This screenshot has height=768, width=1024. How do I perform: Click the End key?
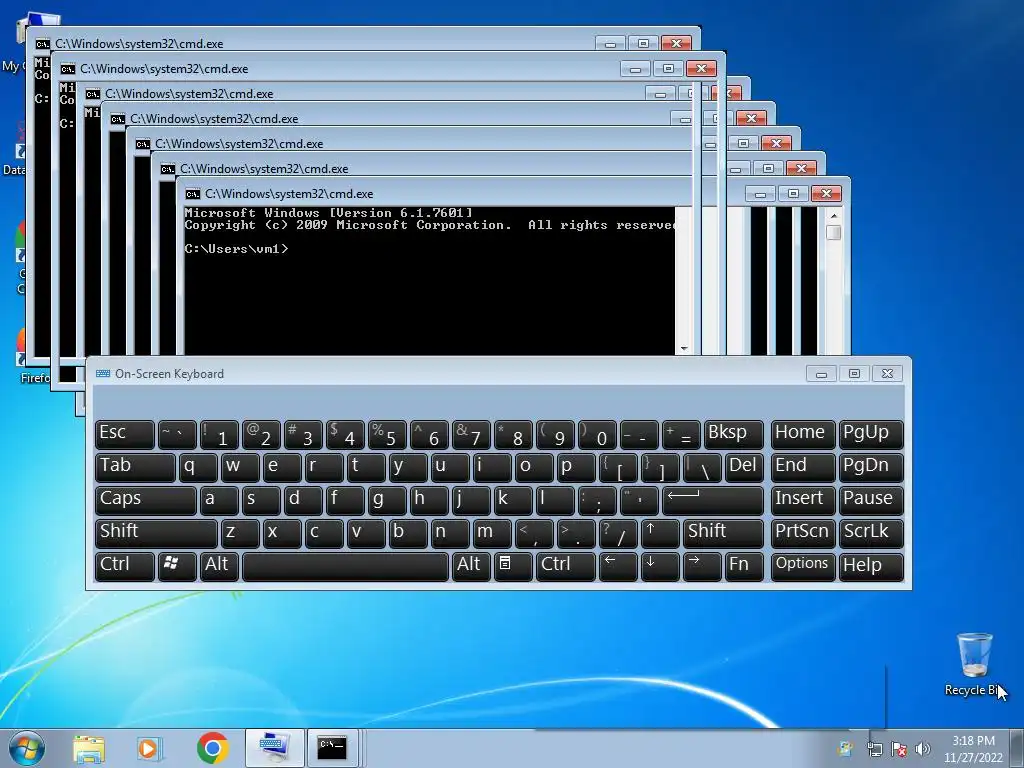(x=803, y=467)
